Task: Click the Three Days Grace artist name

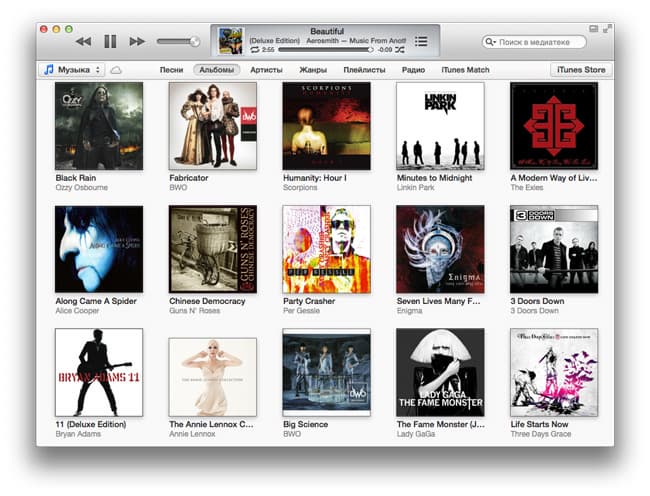Action: coord(541,434)
